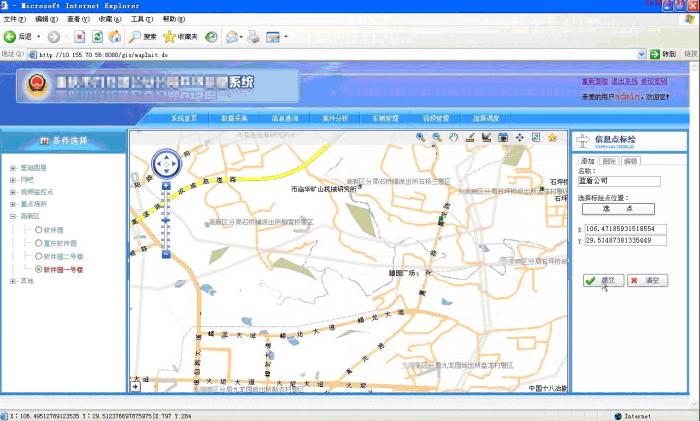Click the zoom-out magnifier on map toolbar
700x421 pixels.
(437, 137)
